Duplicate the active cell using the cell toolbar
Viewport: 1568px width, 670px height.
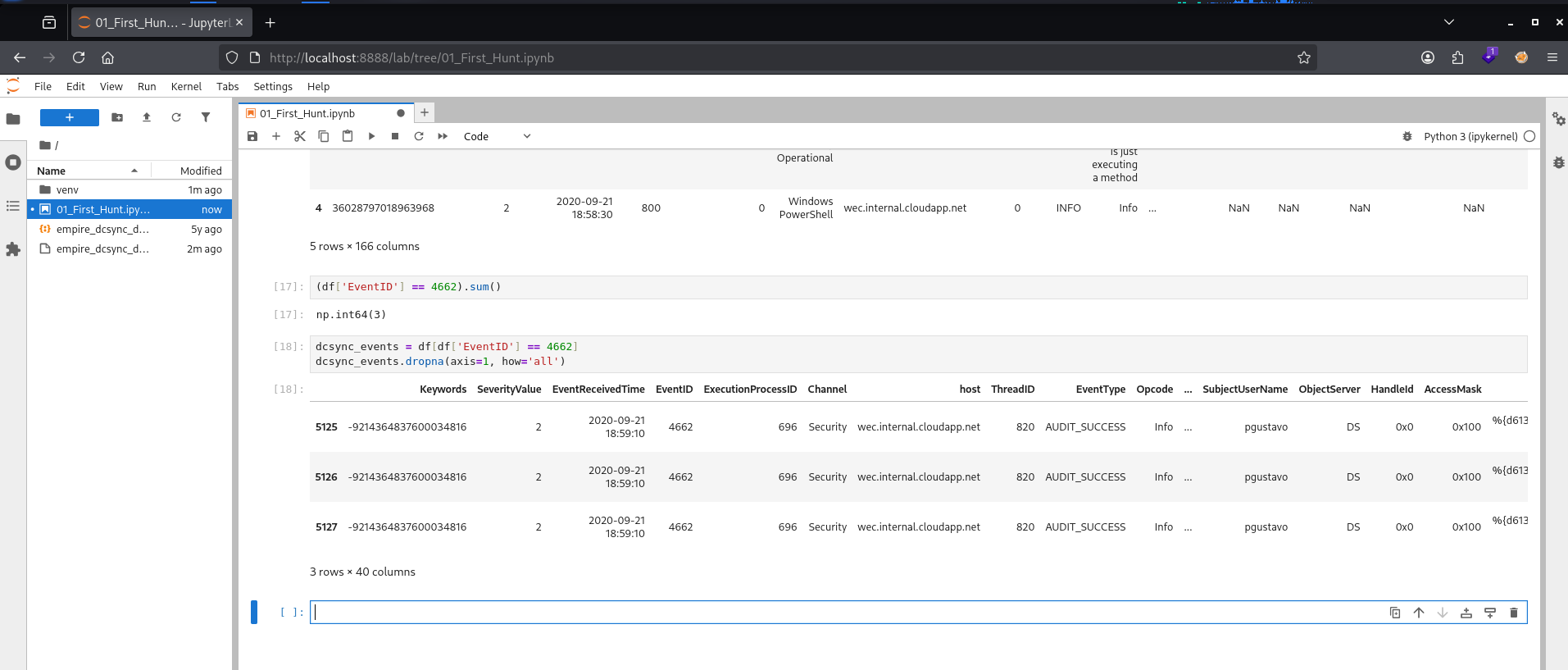tap(1395, 613)
